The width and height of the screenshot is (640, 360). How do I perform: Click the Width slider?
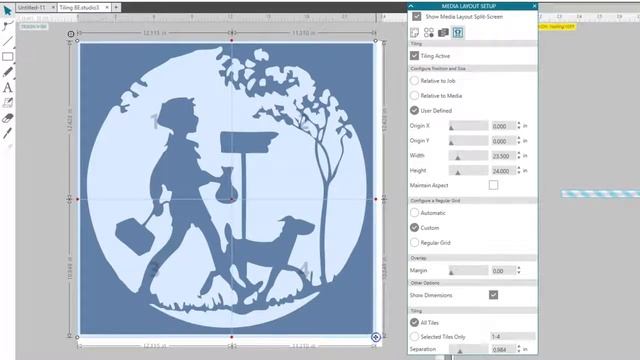pos(469,156)
